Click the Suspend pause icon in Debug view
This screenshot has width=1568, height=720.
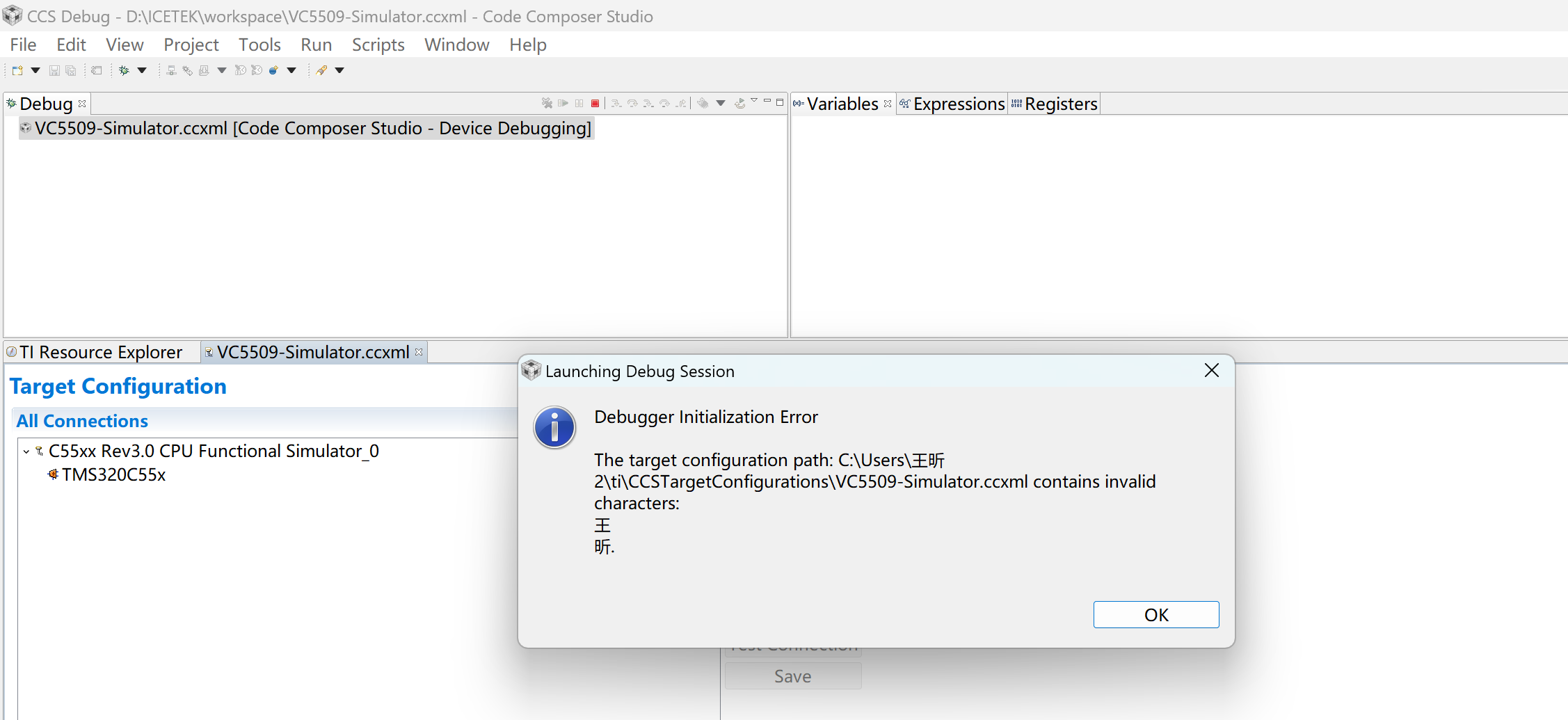coord(579,103)
